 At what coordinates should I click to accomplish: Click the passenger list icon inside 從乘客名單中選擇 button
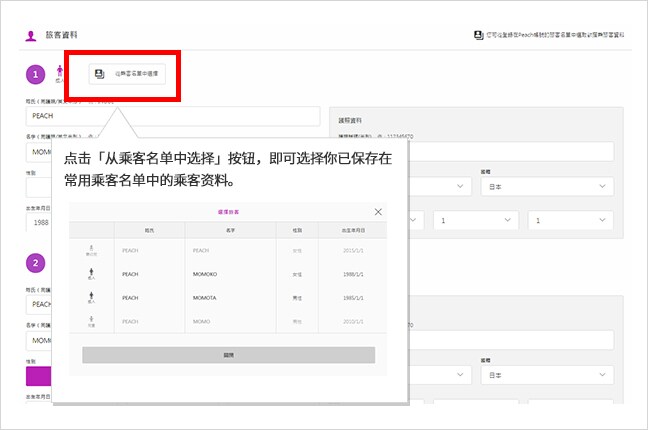tap(100, 74)
